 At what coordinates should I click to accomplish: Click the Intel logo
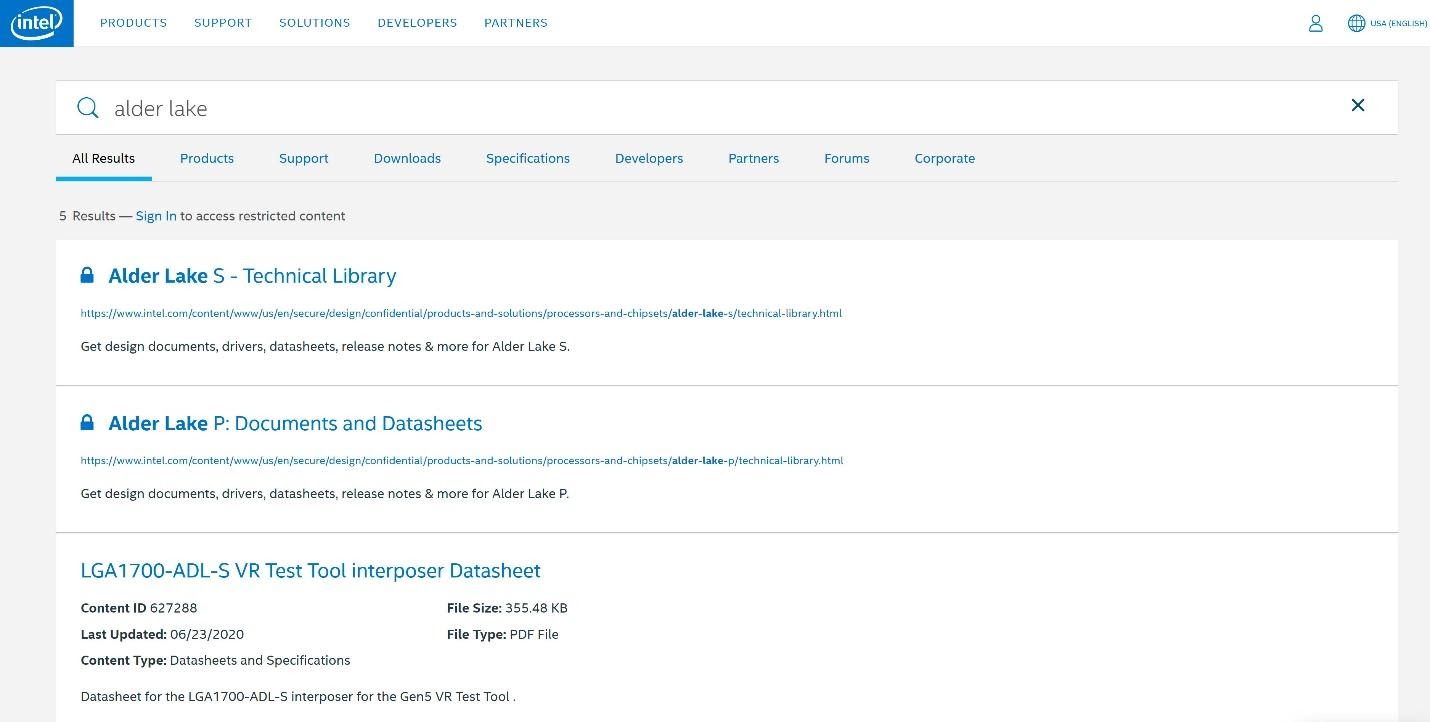click(36, 23)
